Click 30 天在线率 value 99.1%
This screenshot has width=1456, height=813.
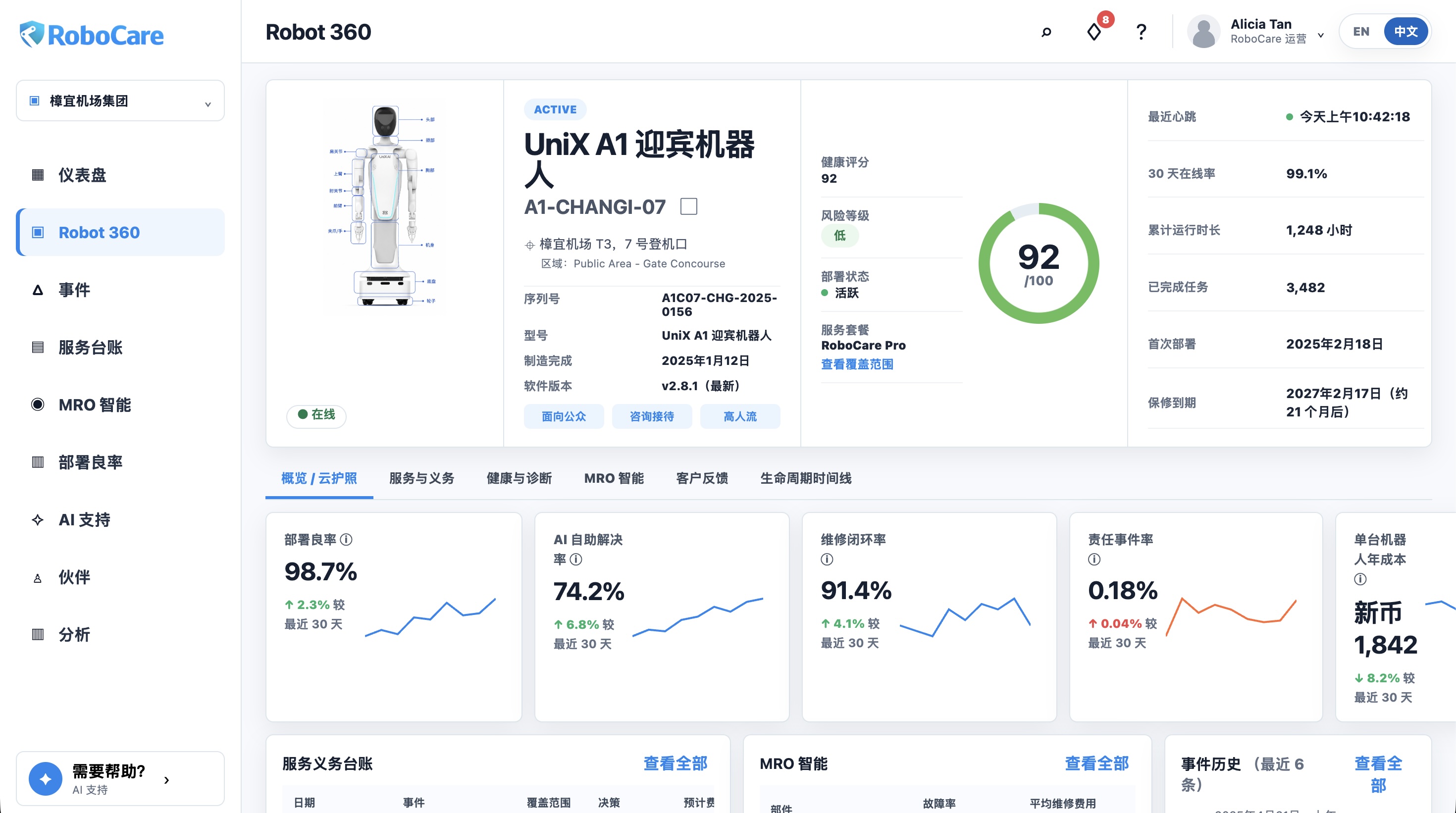1306,173
